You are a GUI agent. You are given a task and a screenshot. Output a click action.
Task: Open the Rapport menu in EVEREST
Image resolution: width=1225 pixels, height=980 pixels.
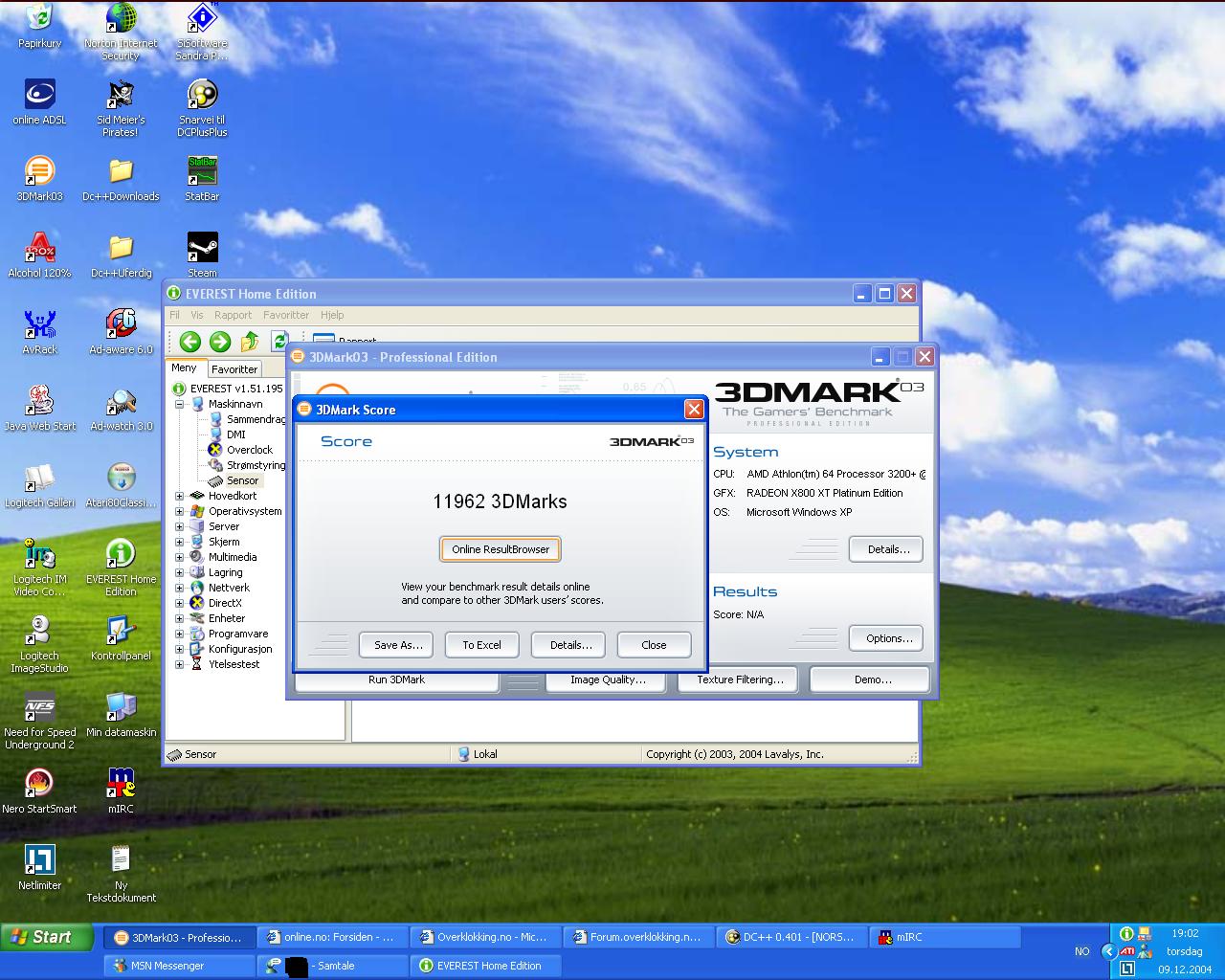(x=233, y=315)
